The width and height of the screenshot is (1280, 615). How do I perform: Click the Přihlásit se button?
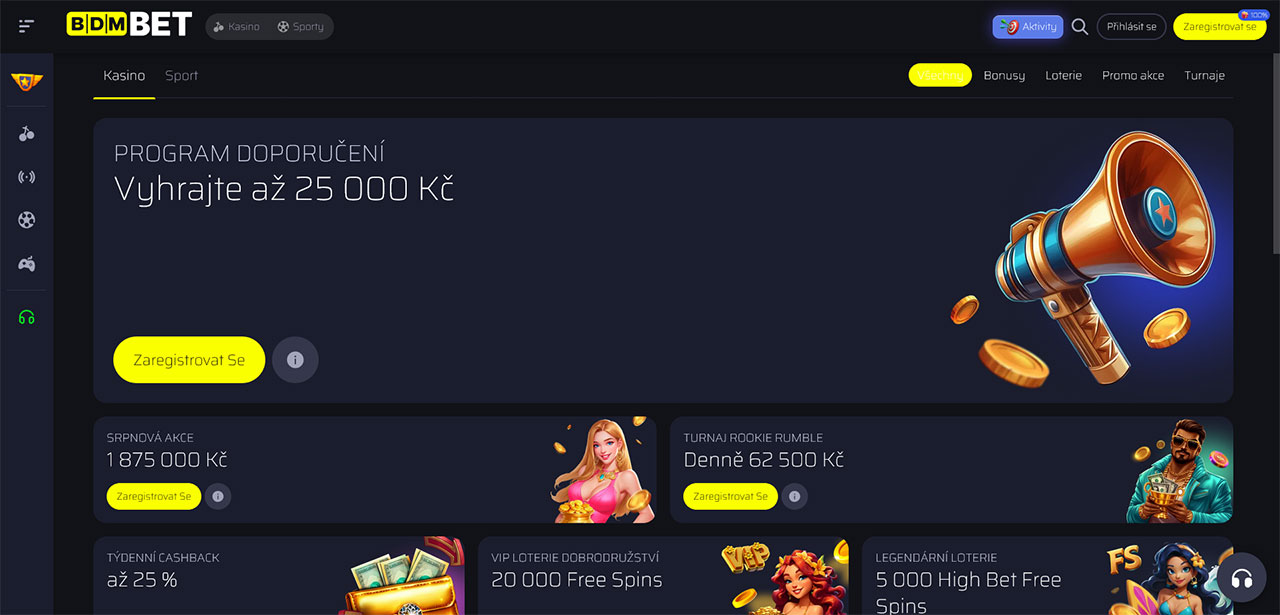coord(1132,27)
